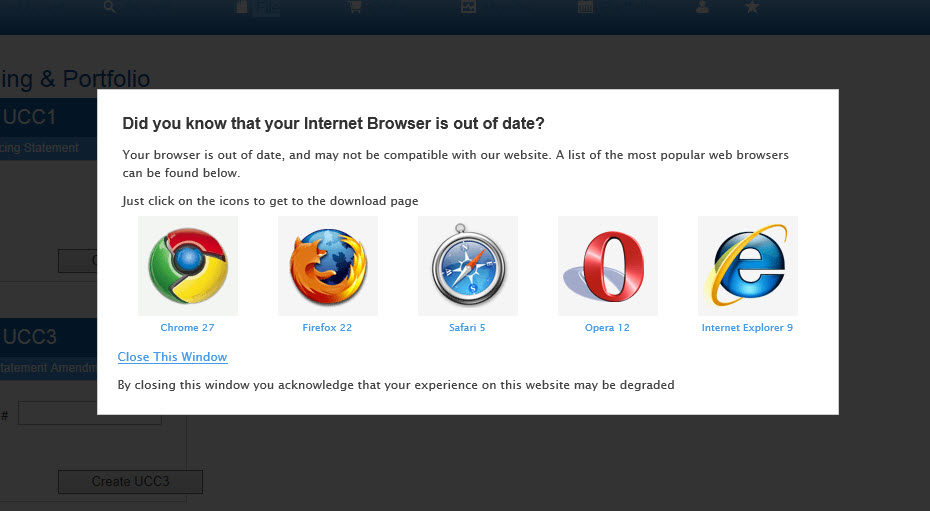Click the UCC3 file number input field
The width and height of the screenshot is (930, 511).
click(90, 413)
